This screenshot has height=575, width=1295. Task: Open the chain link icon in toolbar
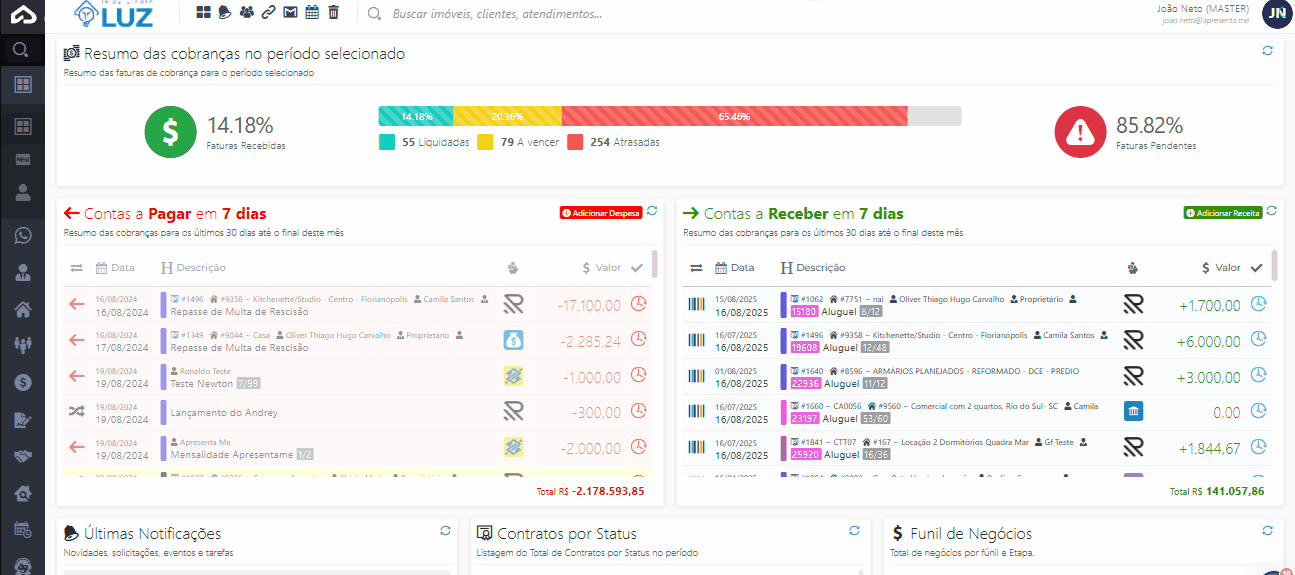point(268,13)
